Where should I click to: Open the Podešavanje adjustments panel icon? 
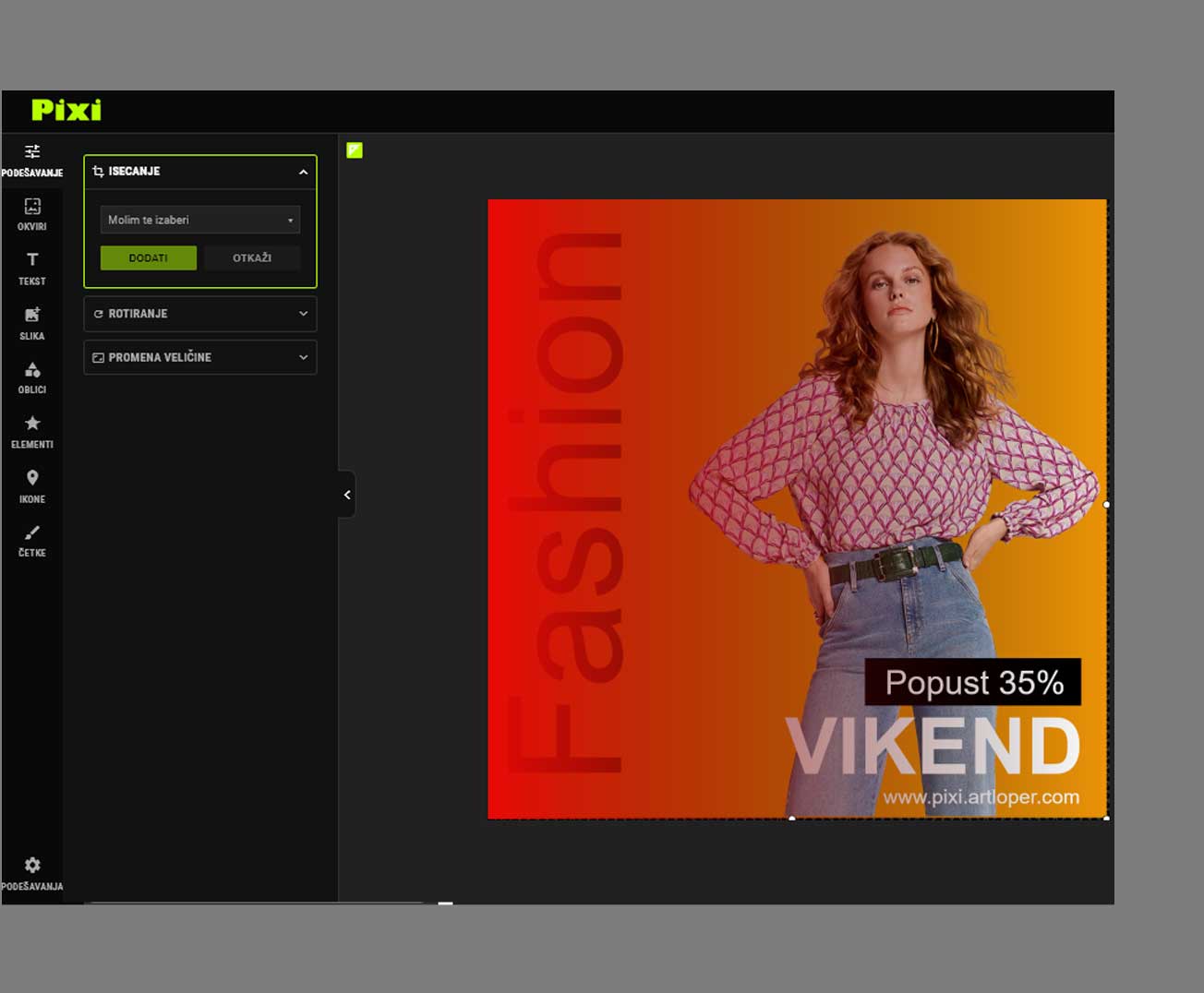(32, 159)
